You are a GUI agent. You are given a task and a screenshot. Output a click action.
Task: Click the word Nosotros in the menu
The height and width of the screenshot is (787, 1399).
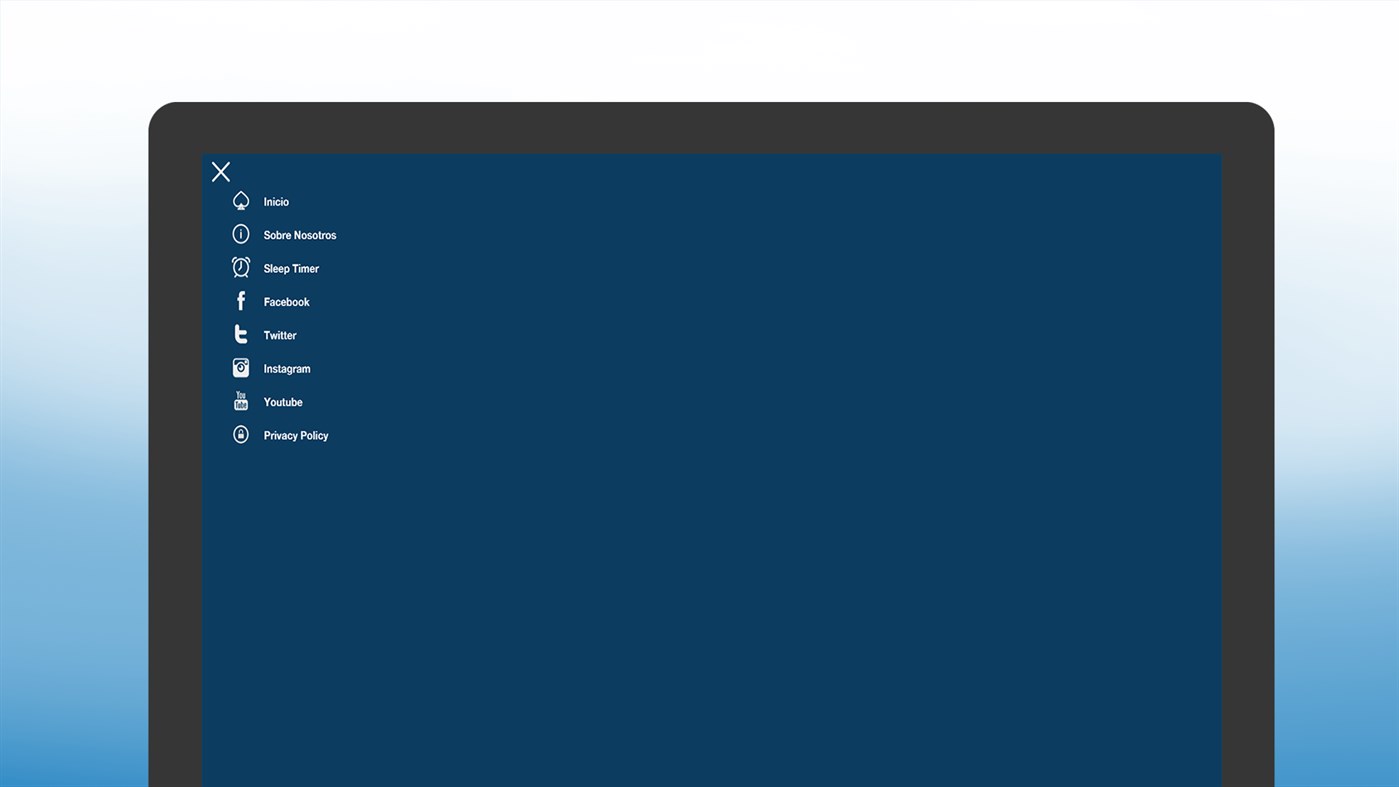pyautogui.click(x=315, y=235)
